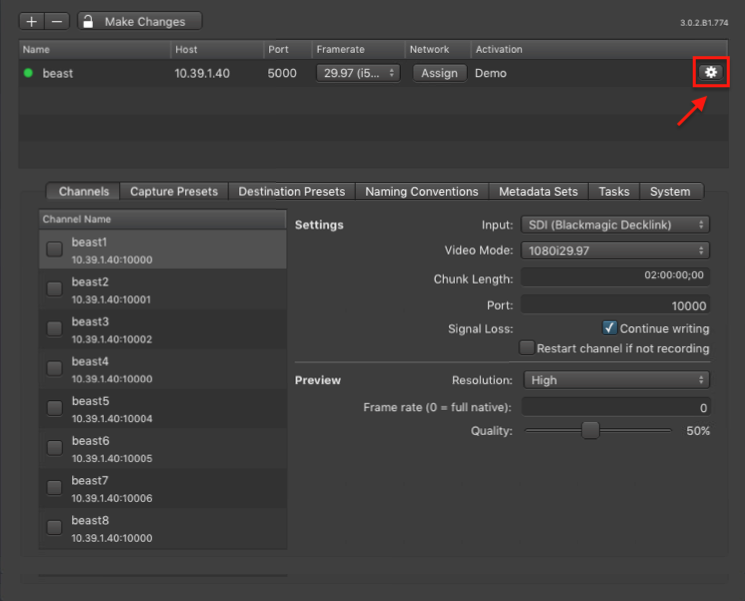The image size is (745, 601).
Task: Select channel row beast7
Action: click(162, 488)
